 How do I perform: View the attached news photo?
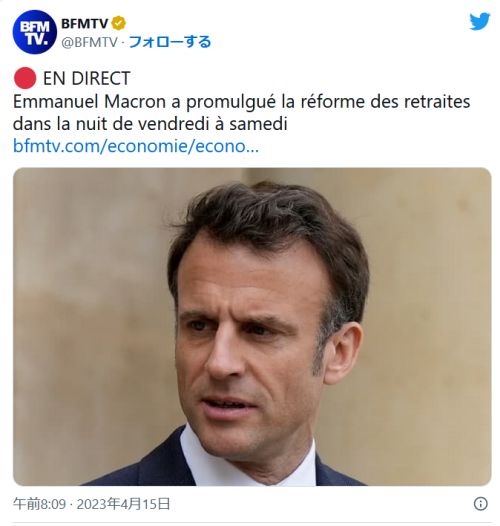(252, 326)
